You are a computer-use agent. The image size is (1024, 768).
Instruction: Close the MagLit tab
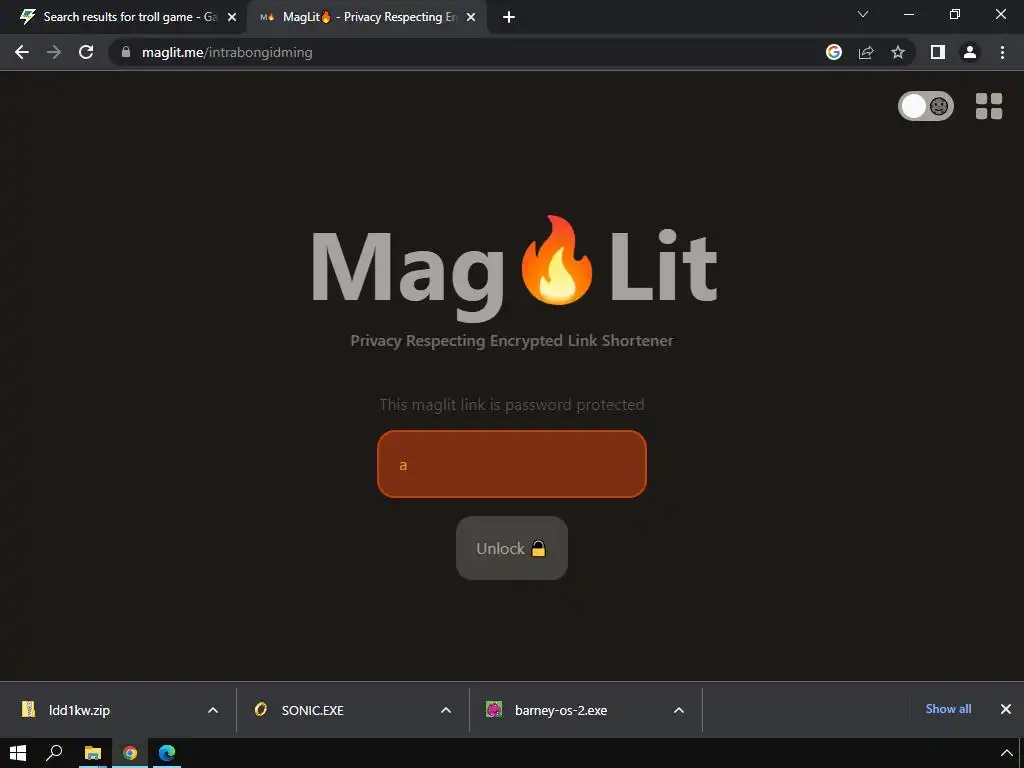point(471,18)
